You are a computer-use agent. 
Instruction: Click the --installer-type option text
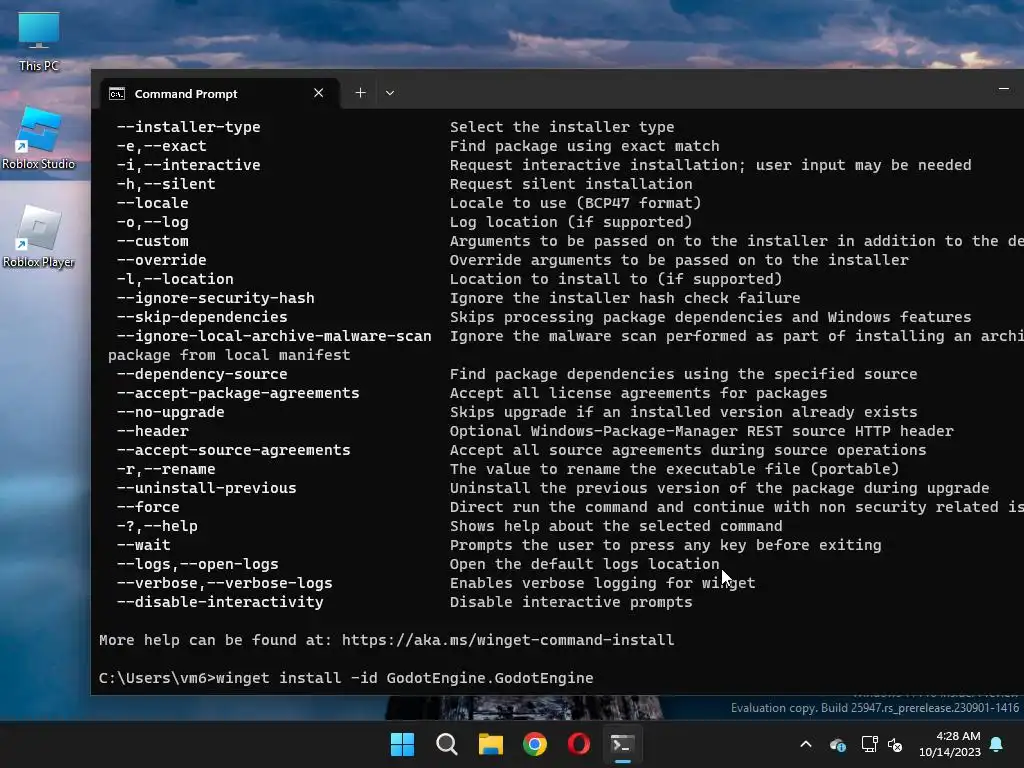[189, 127]
